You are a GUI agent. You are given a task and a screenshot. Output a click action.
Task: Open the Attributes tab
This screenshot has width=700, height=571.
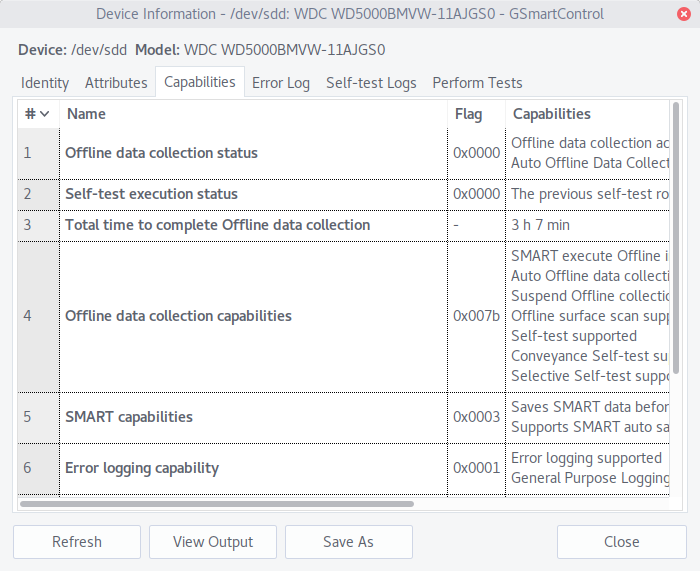click(116, 83)
